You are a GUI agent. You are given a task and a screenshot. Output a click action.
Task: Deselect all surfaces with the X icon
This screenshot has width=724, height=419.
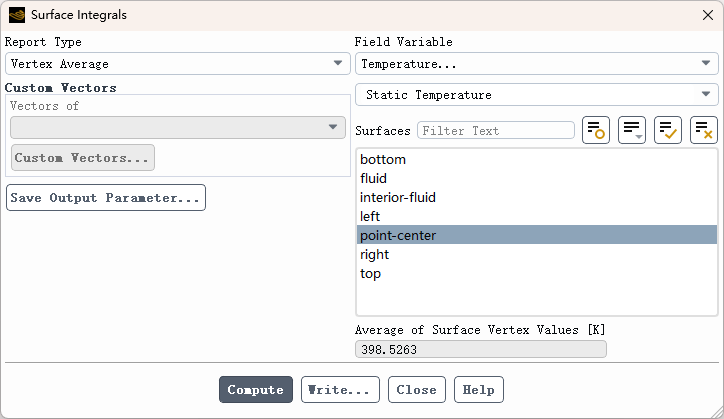[704, 130]
